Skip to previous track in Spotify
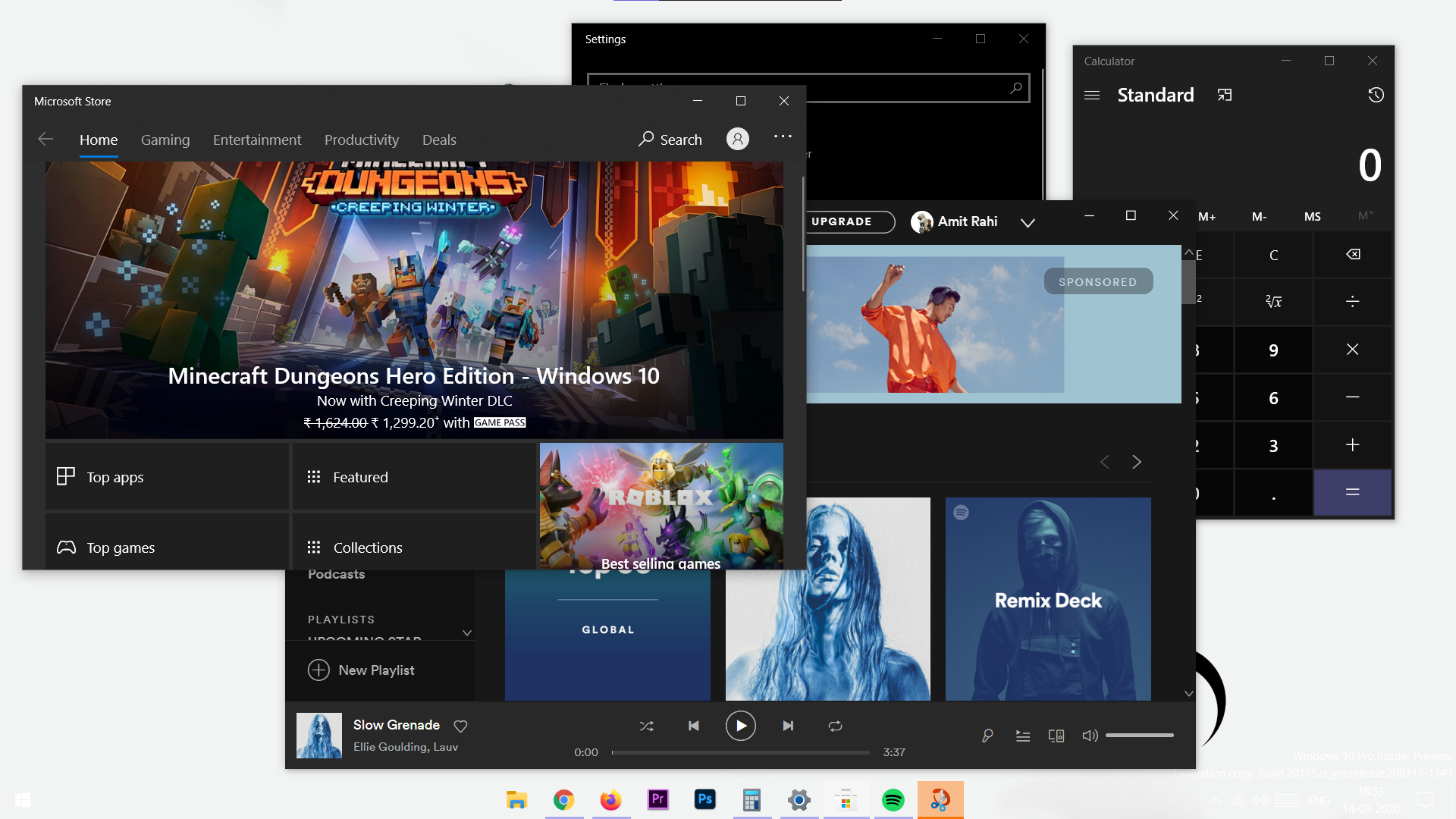The height and width of the screenshot is (819, 1456). [693, 726]
